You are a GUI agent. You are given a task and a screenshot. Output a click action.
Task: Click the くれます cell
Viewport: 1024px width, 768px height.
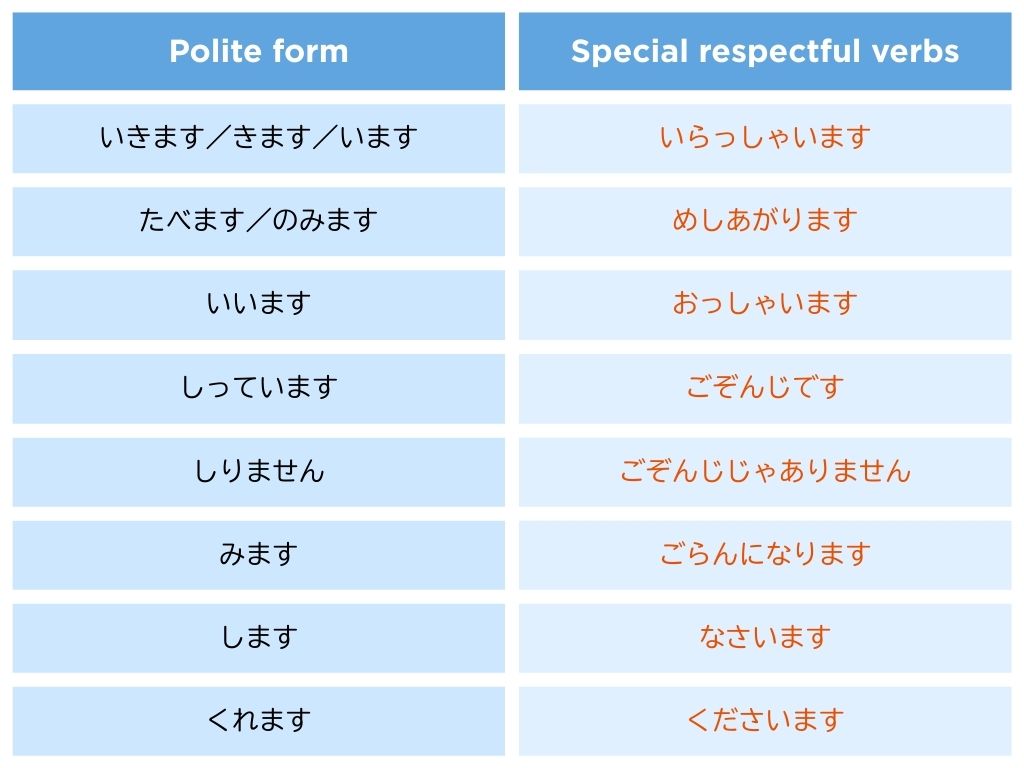pos(259,720)
